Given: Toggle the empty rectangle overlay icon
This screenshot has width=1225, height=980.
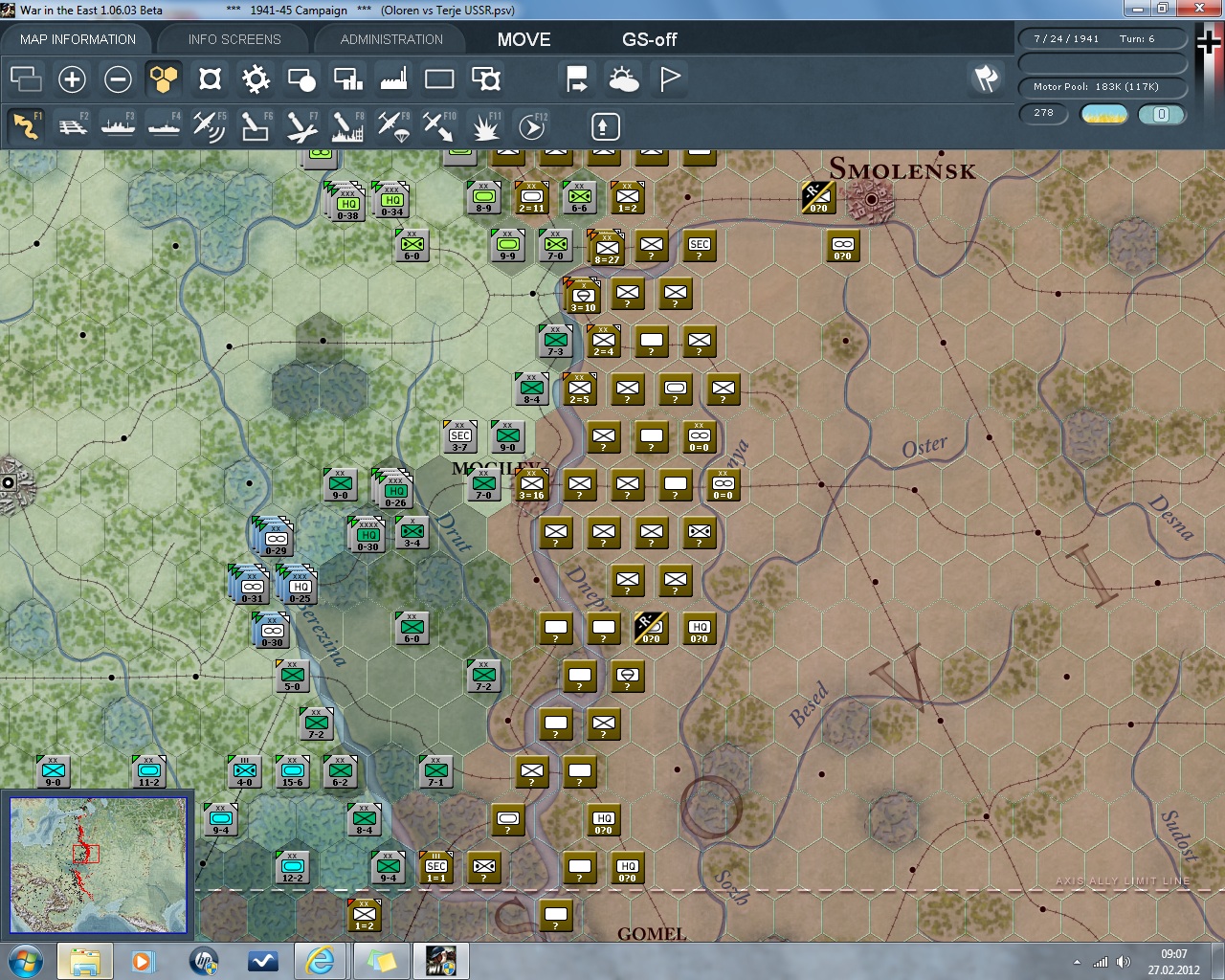Looking at the screenshot, I should pos(439,78).
